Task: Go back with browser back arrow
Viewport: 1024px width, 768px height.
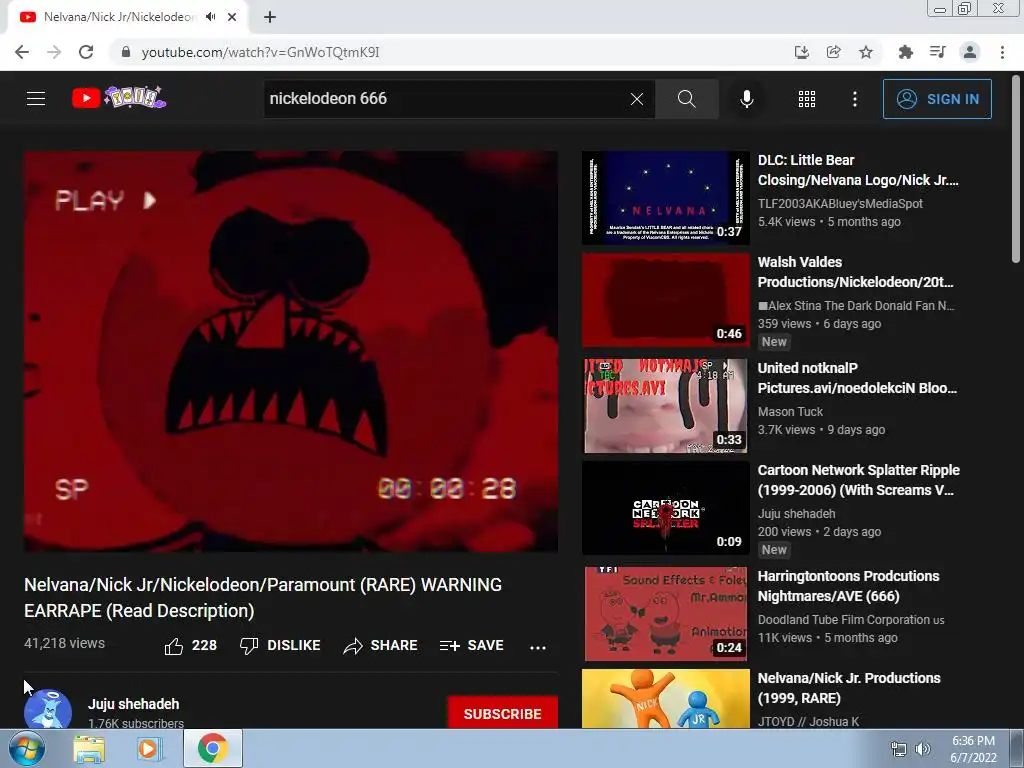Action: [22, 52]
